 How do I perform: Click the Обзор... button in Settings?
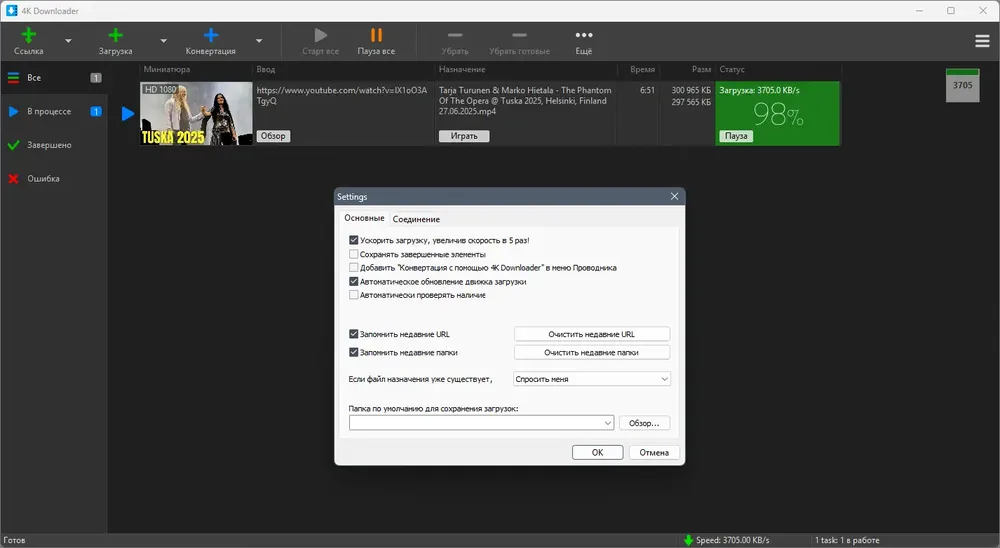coord(644,423)
